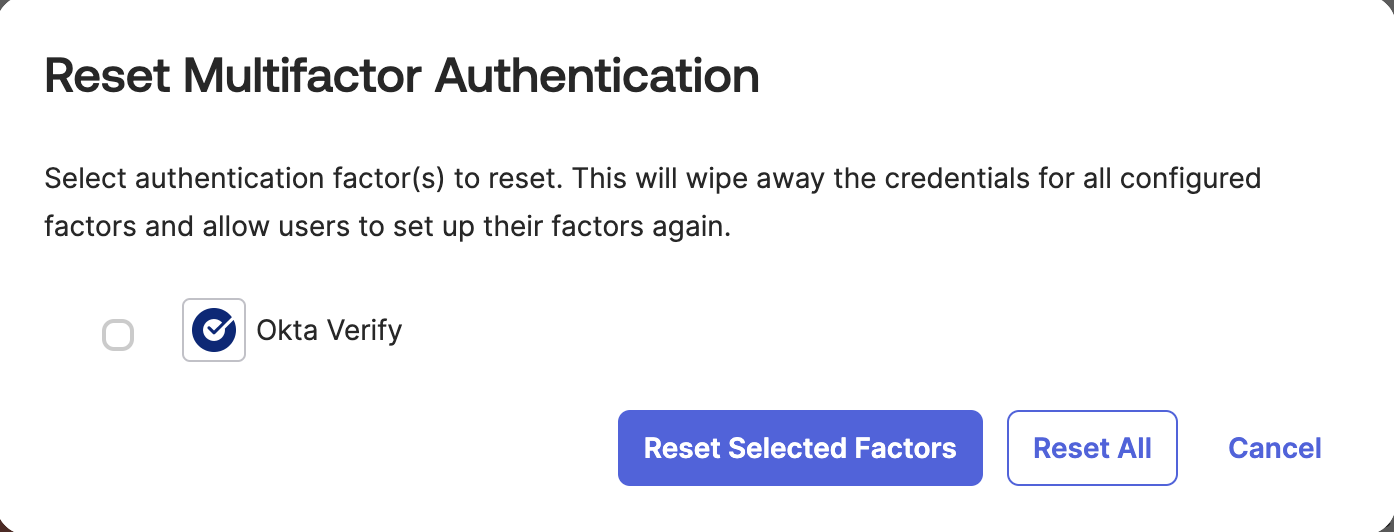This screenshot has width=1394, height=532.
Task: Confirm resetting the selected factors
Action: coord(800,448)
